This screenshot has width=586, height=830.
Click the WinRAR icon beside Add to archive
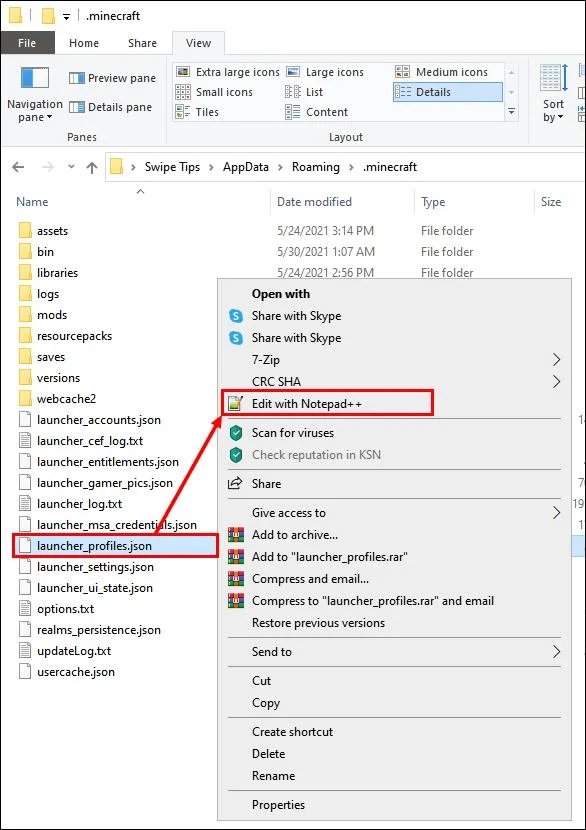click(236, 535)
